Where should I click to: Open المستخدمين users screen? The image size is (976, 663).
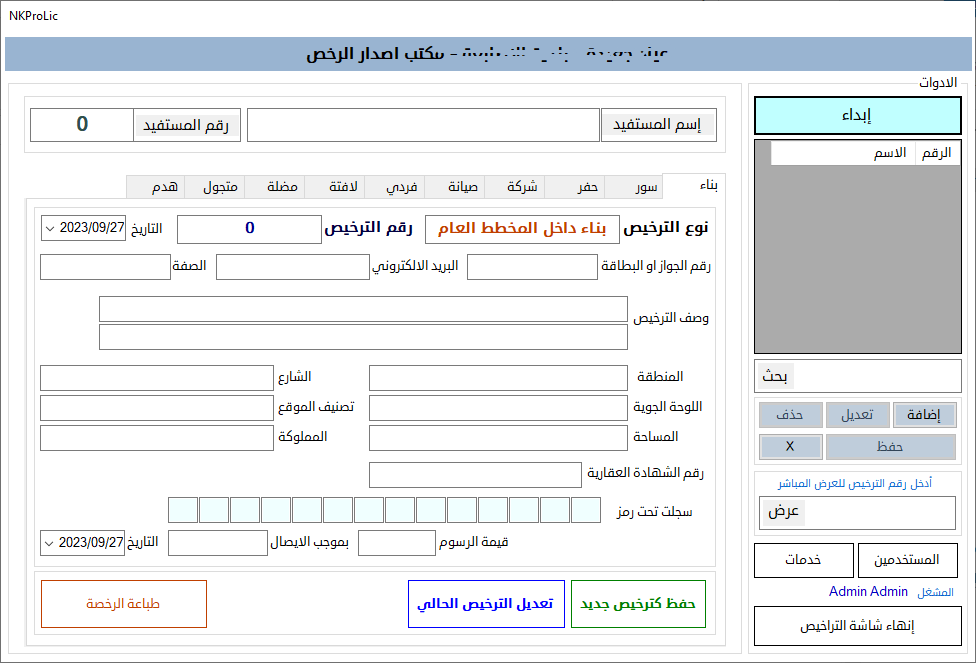click(908, 560)
